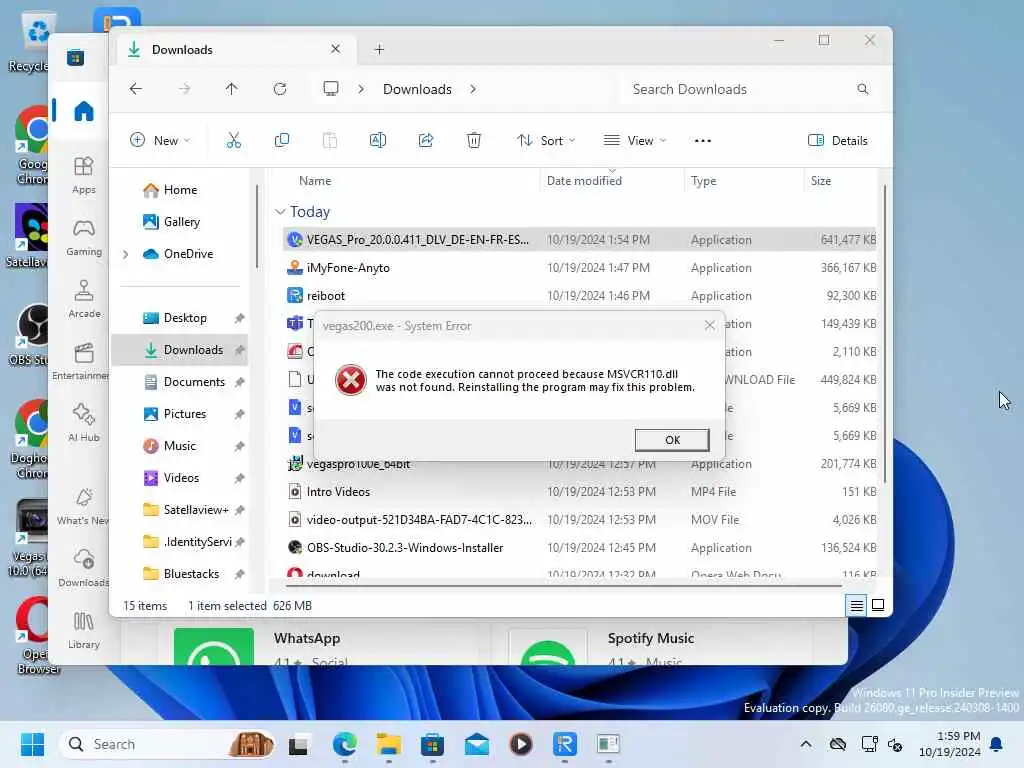Click the Rename icon in Explorer toolbar

tap(377, 140)
